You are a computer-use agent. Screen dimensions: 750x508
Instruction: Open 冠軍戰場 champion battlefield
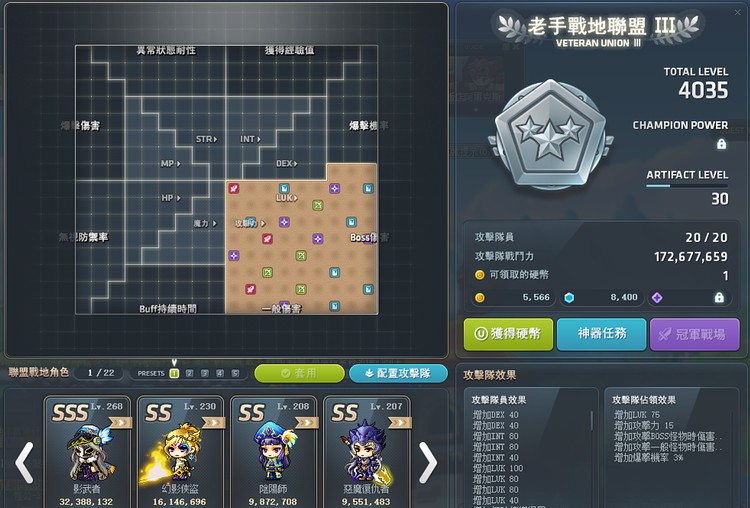[695, 334]
